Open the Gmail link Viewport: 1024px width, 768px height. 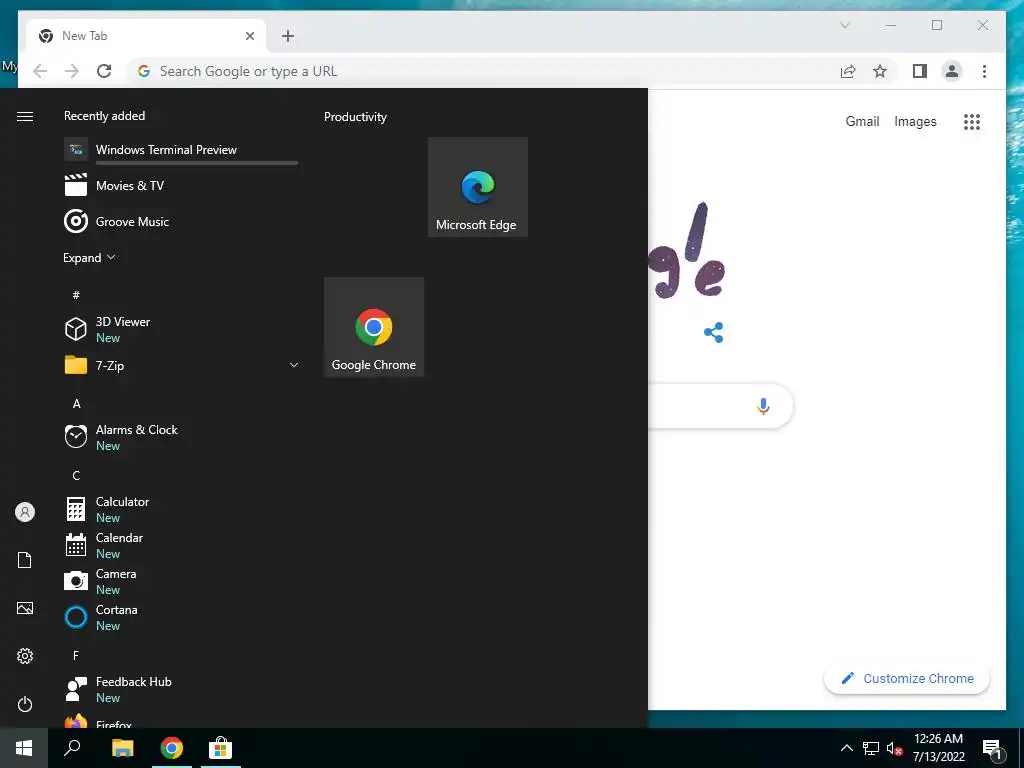click(862, 121)
